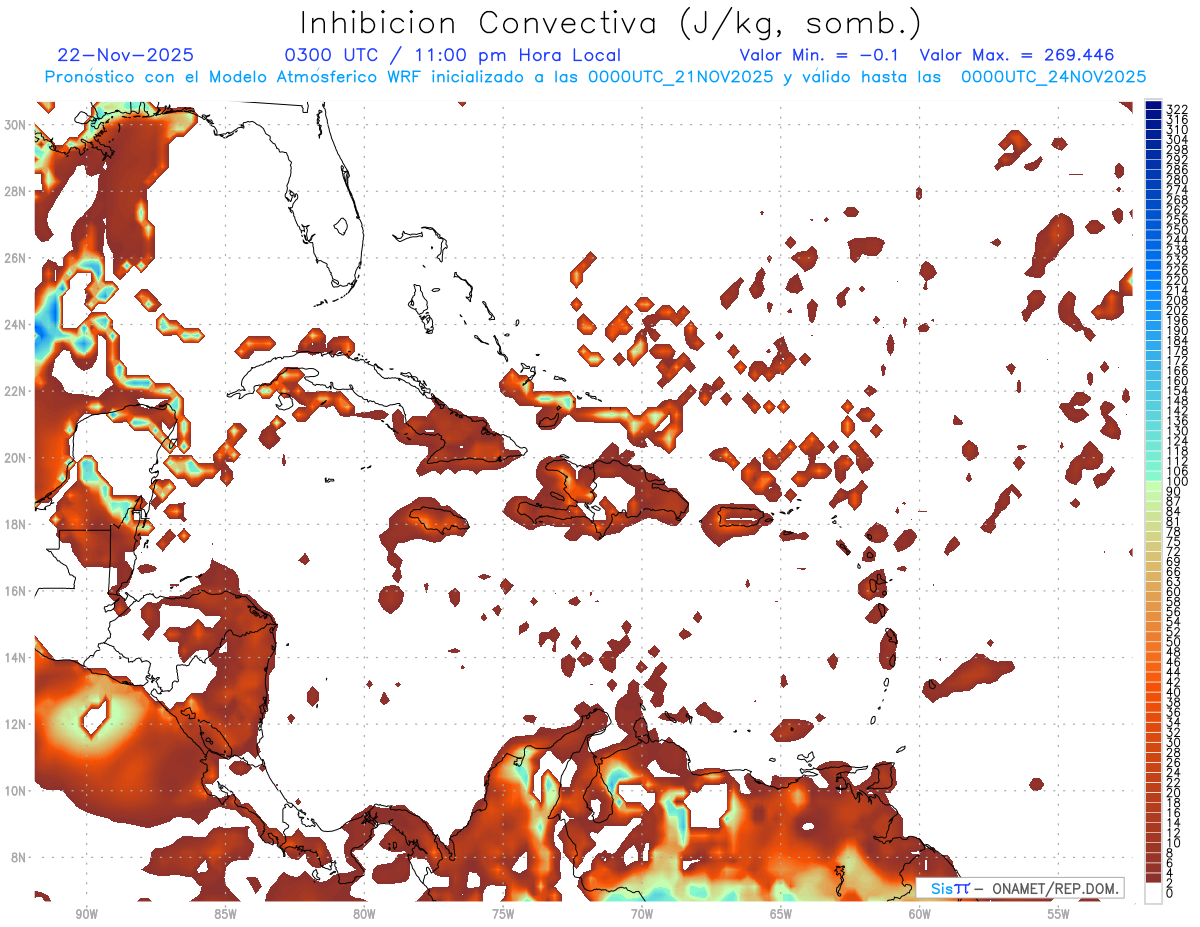Viewport: 1200px width, 927px height.
Task: Click the "8N" latitude label
Action: click(x=18, y=858)
